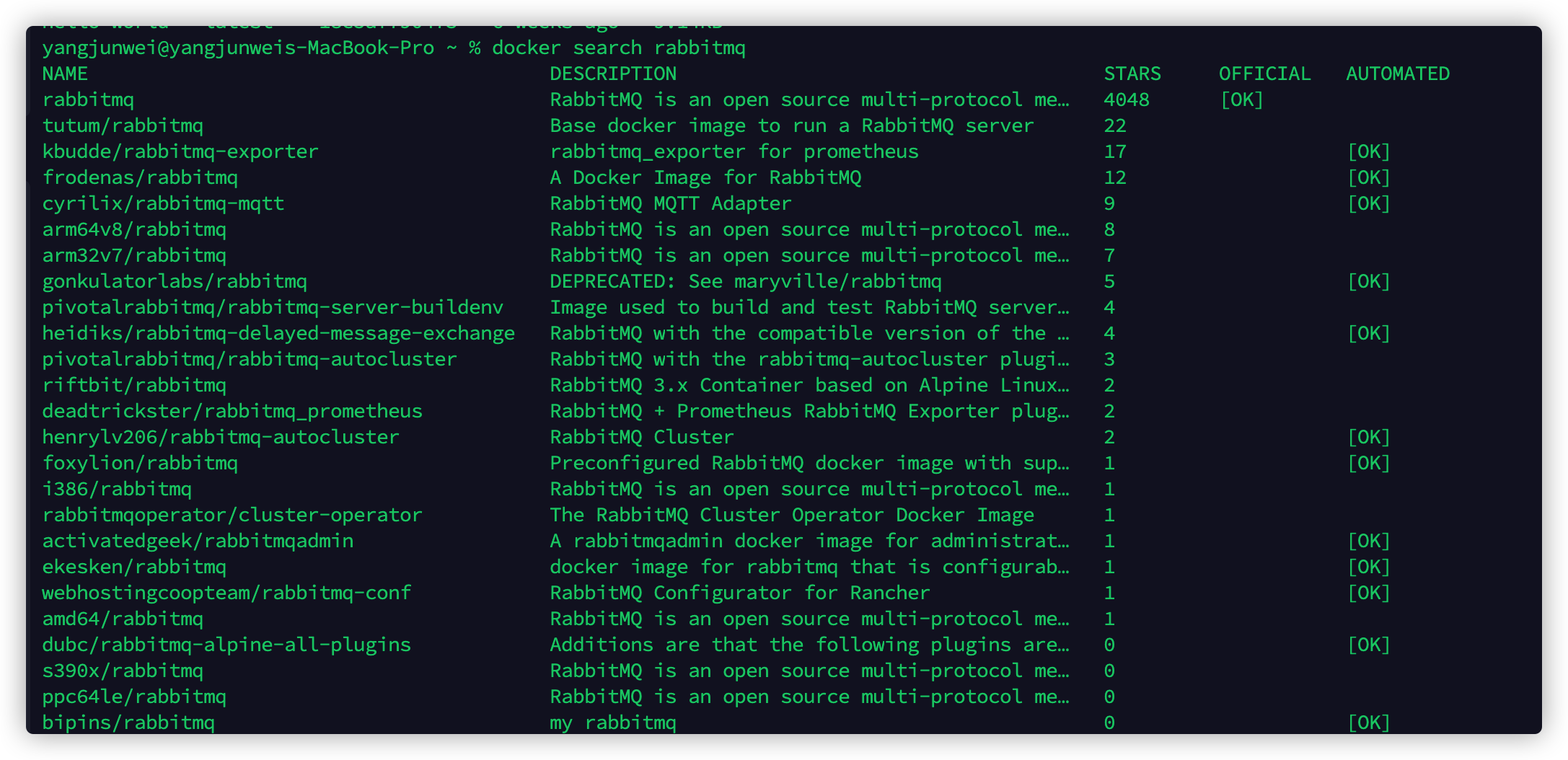Click the rabbitmqoperator/cluster-operator image name
1568x760 pixels.
pos(232,515)
